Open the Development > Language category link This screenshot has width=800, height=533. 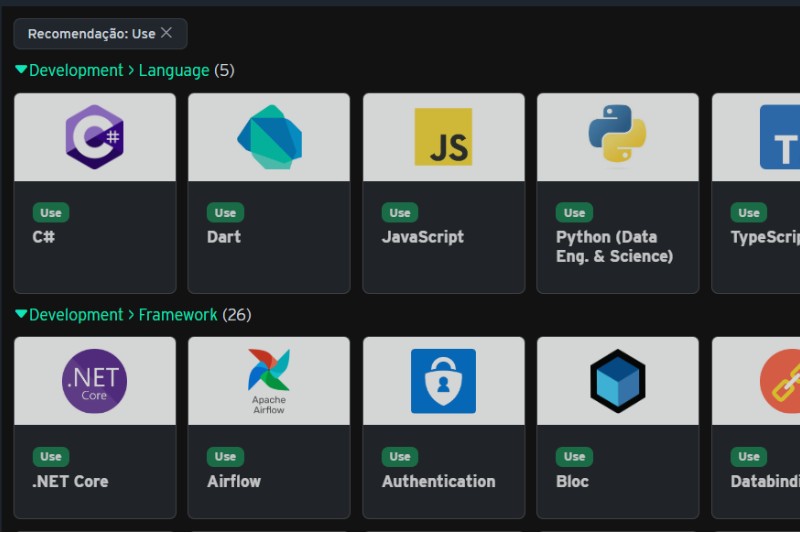tap(119, 70)
